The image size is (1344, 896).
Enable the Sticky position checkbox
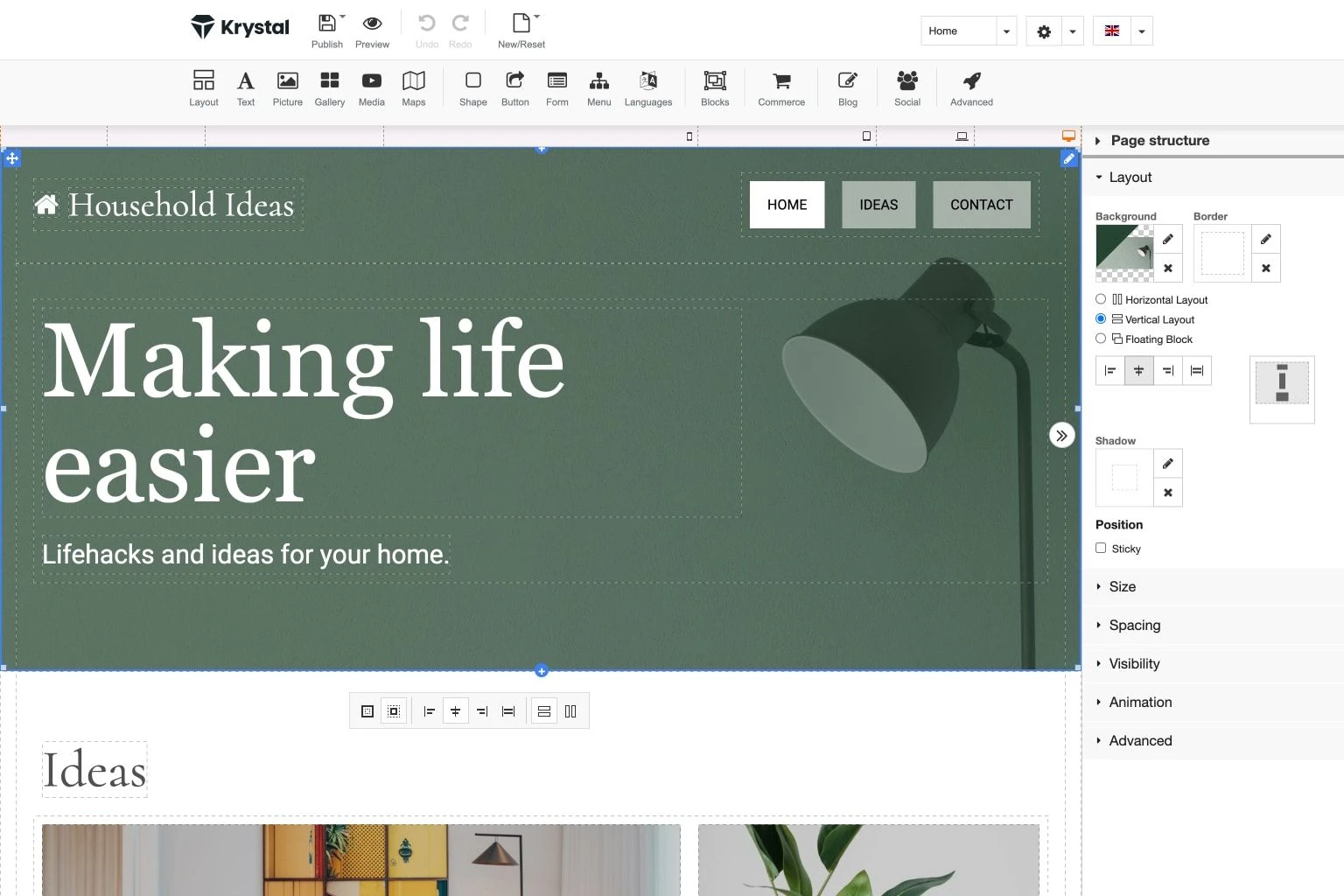[x=1101, y=548]
